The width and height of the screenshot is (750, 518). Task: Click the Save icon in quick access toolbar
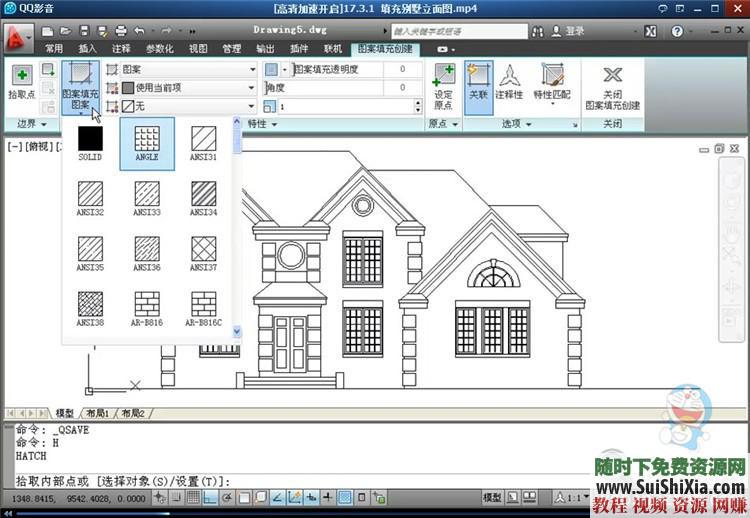tap(84, 32)
